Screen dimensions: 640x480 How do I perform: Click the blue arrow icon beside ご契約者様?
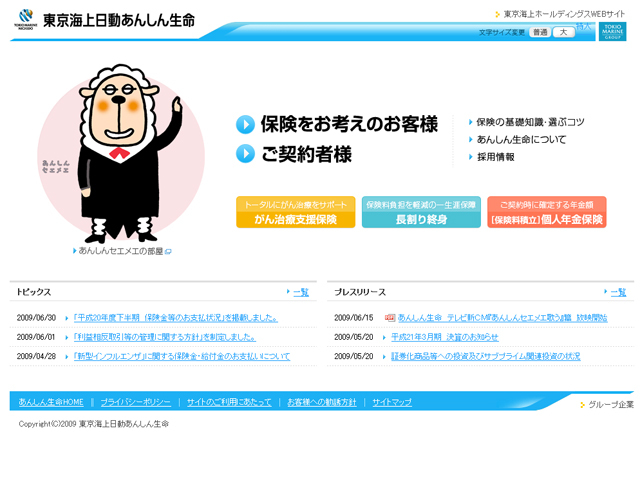pyautogui.click(x=245, y=154)
